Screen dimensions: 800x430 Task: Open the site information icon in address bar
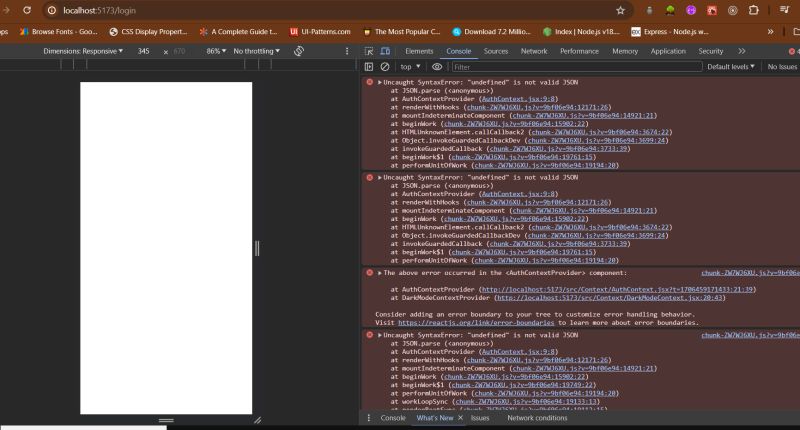click(x=52, y=10)
